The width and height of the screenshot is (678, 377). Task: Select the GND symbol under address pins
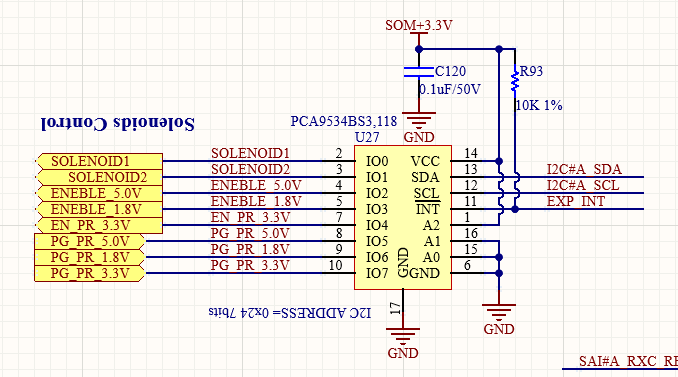pos(499,313)
